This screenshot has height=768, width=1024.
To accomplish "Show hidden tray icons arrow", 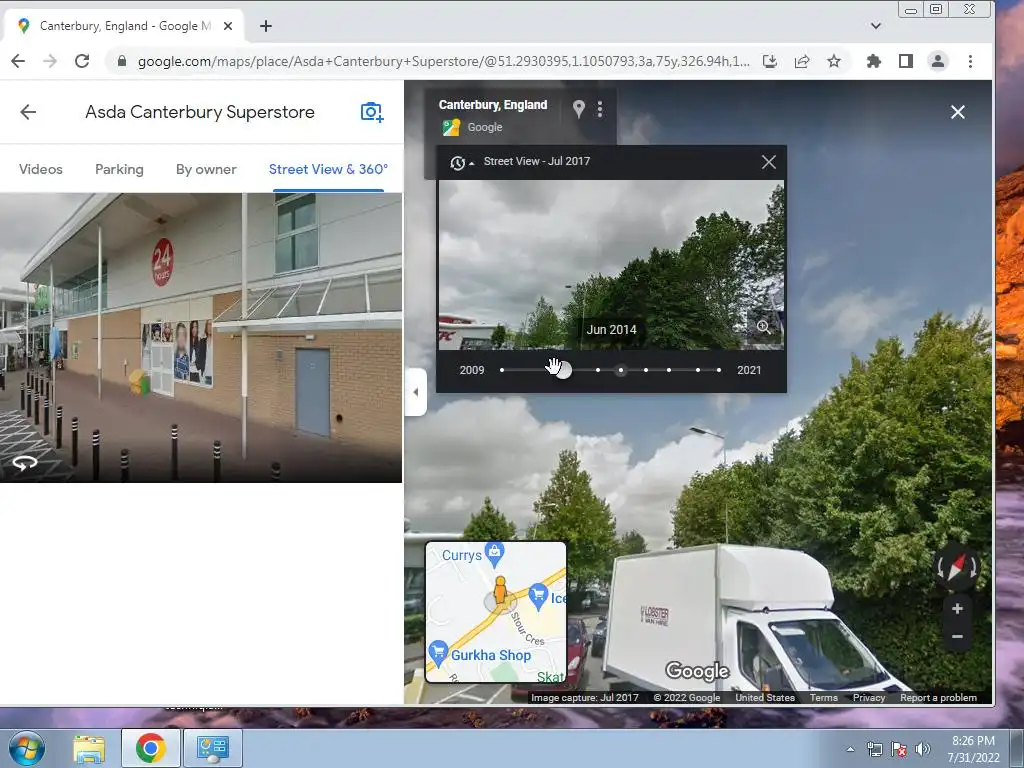I will point(850,749).
